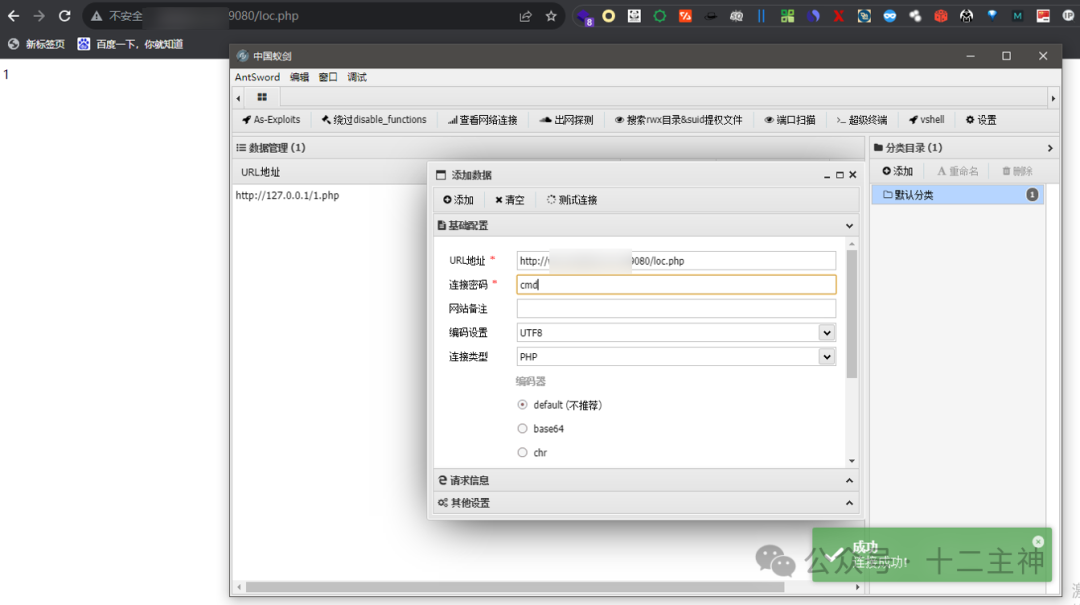The width and height of the screenshot is (1080, 605).
Task: Click 添加 to save the shell
Action: point(458,199)
